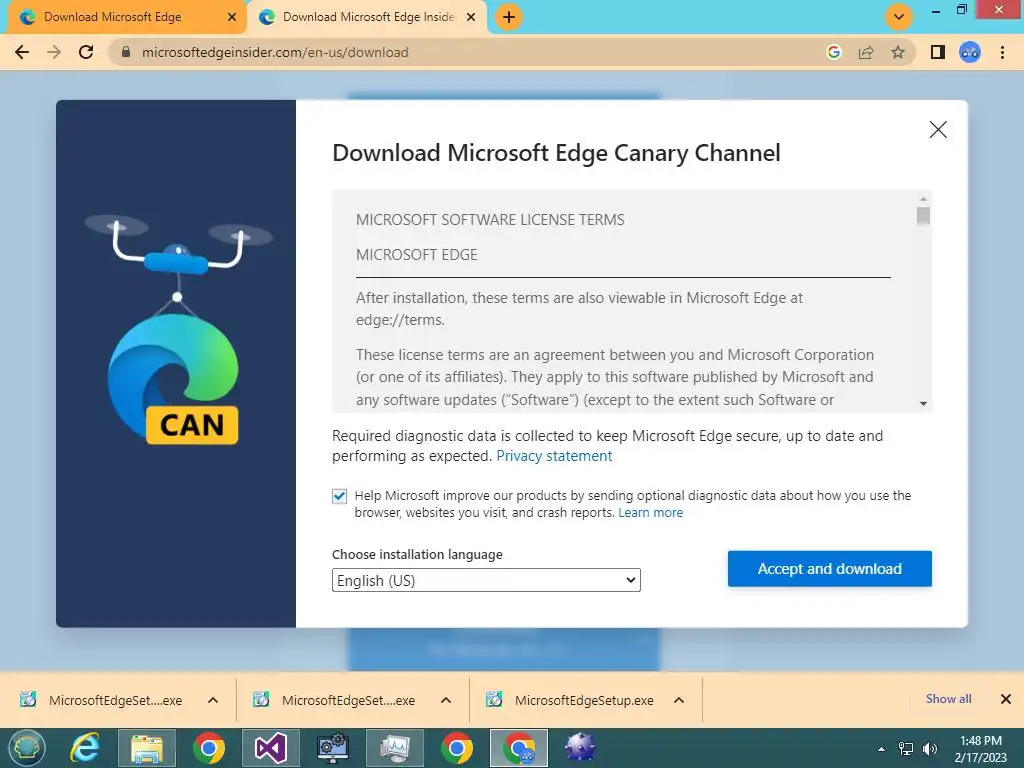Open the second Chrome taskbar icon
The image size is (1024, 768).
[x=457, y=748]
